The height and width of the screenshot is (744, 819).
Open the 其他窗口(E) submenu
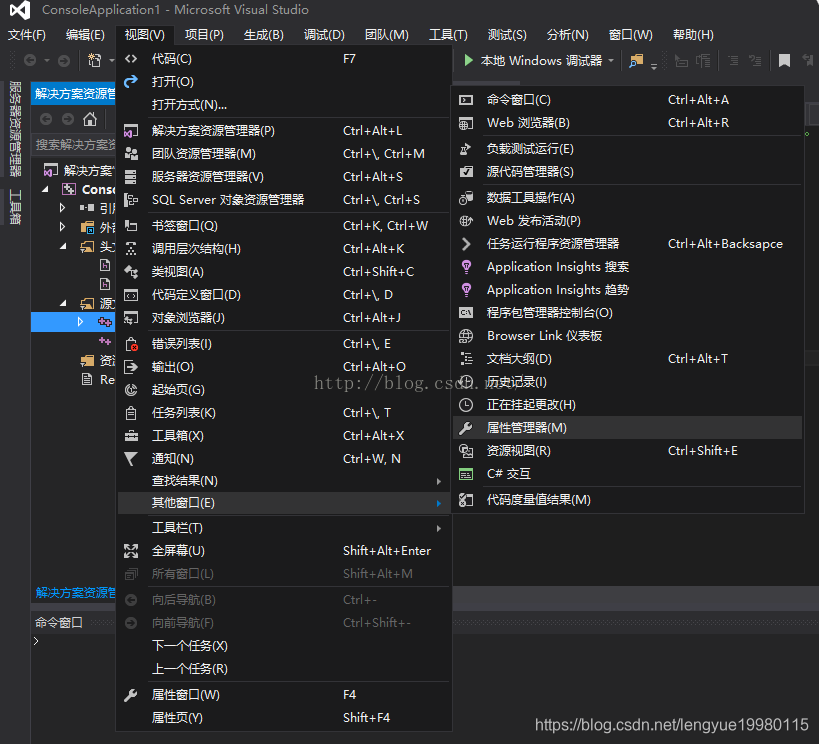pyautogui.click(x=284, y=503)
